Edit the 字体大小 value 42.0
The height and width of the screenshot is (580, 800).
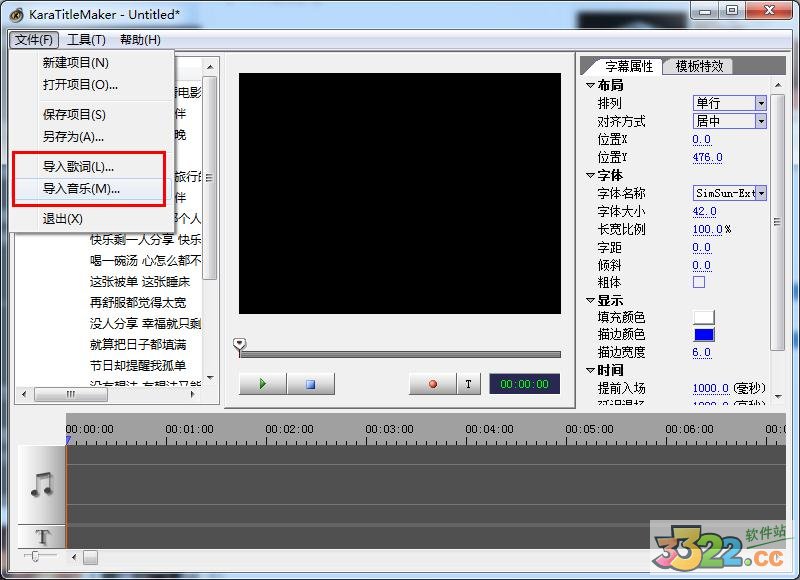(x=705, y=211)
